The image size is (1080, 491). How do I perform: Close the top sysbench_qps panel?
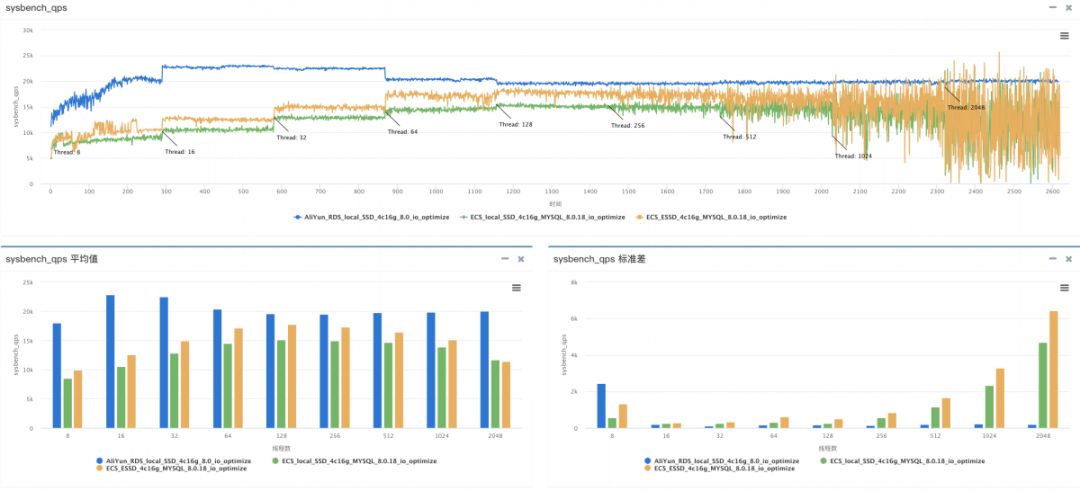tap(1067, 7)
